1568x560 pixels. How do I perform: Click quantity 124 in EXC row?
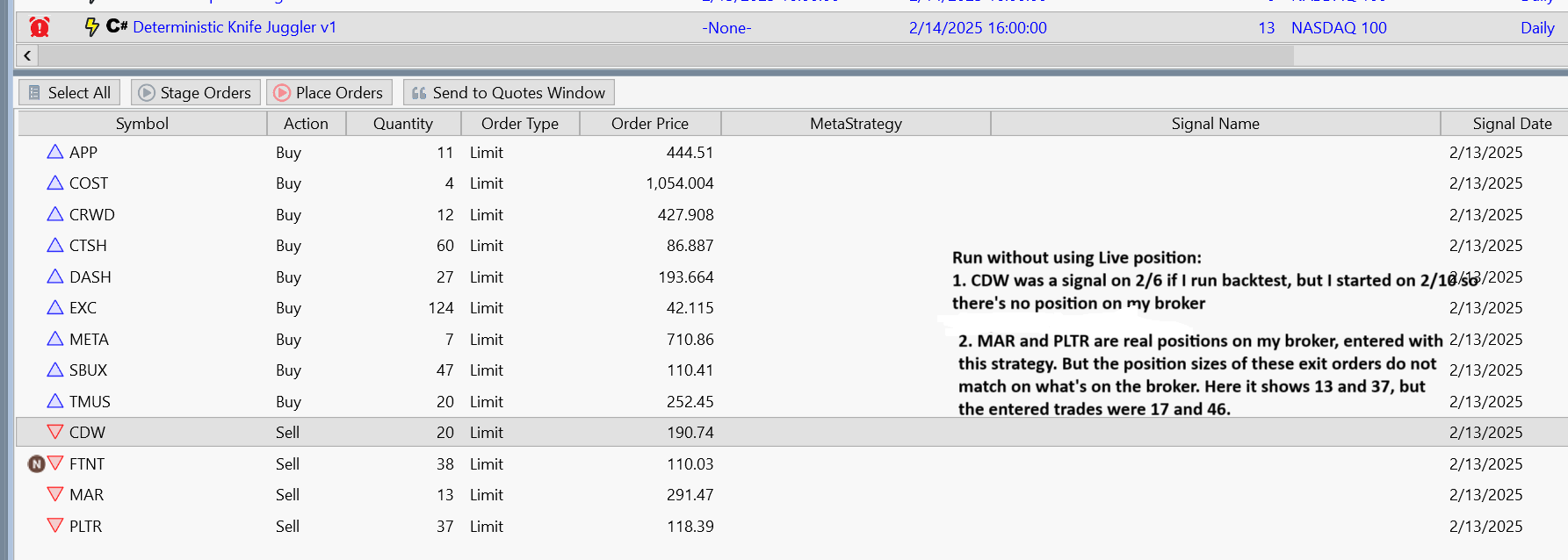441,308
